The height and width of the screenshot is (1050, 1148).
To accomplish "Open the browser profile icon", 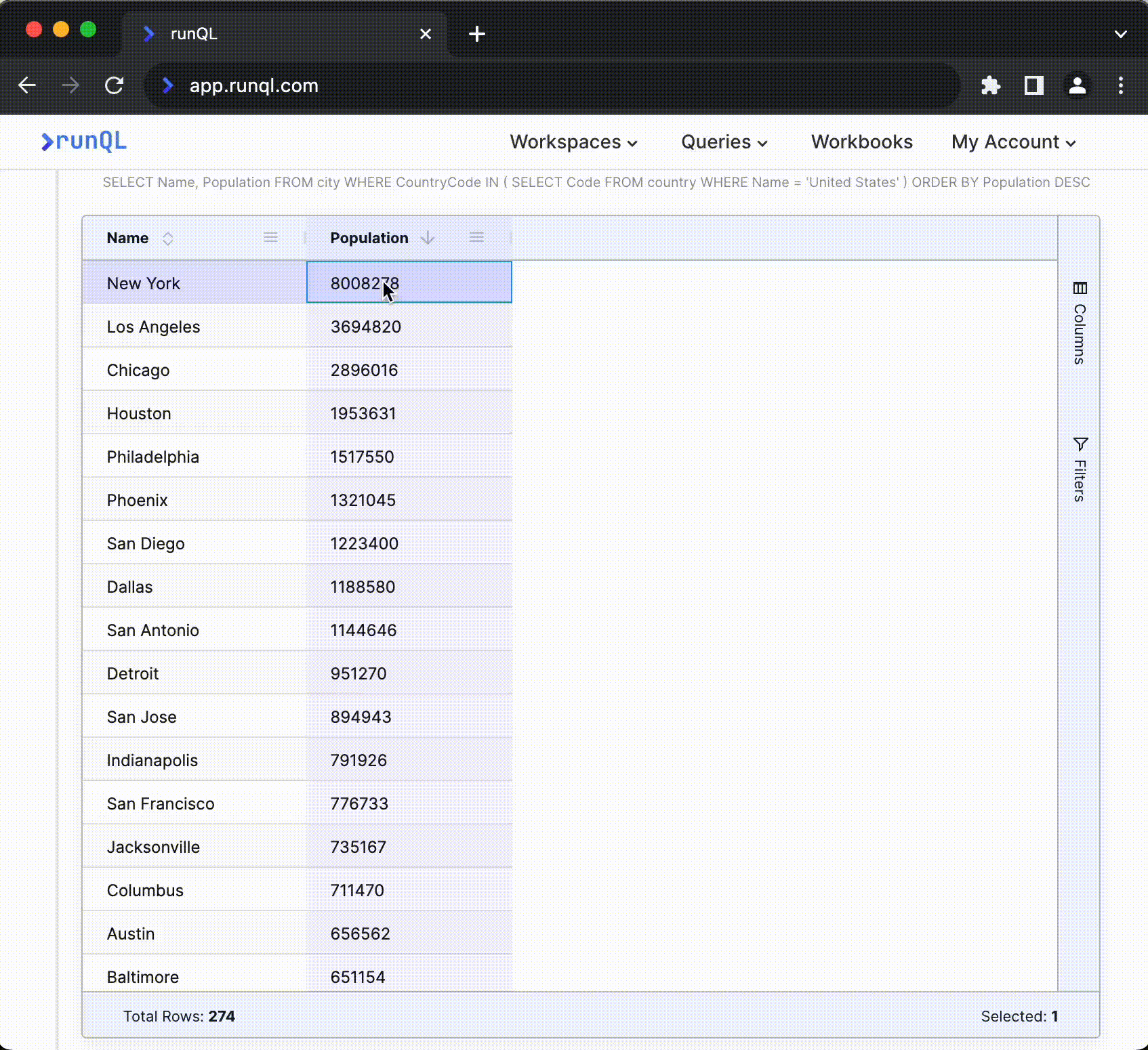I will 1077,85.
